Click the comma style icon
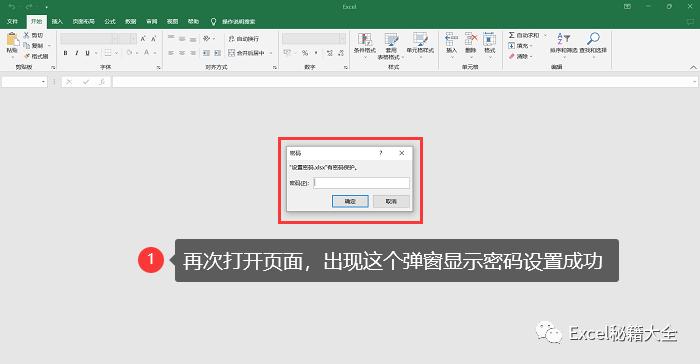The image size is (700, 364). click(x=316, y=53)
